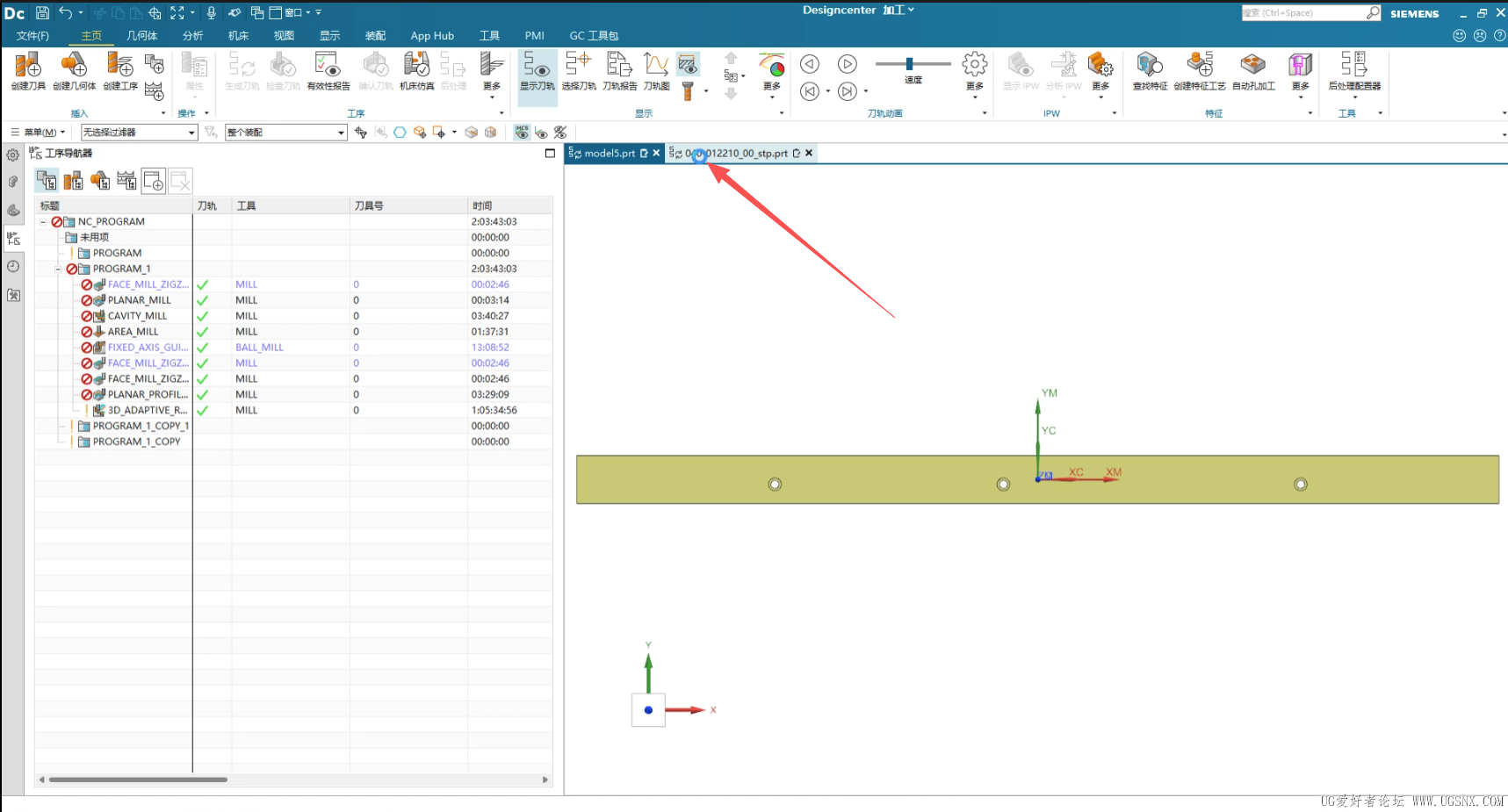Adjust the 速度 animation speed slider
1508x812 pixels.
pos(910,63)
